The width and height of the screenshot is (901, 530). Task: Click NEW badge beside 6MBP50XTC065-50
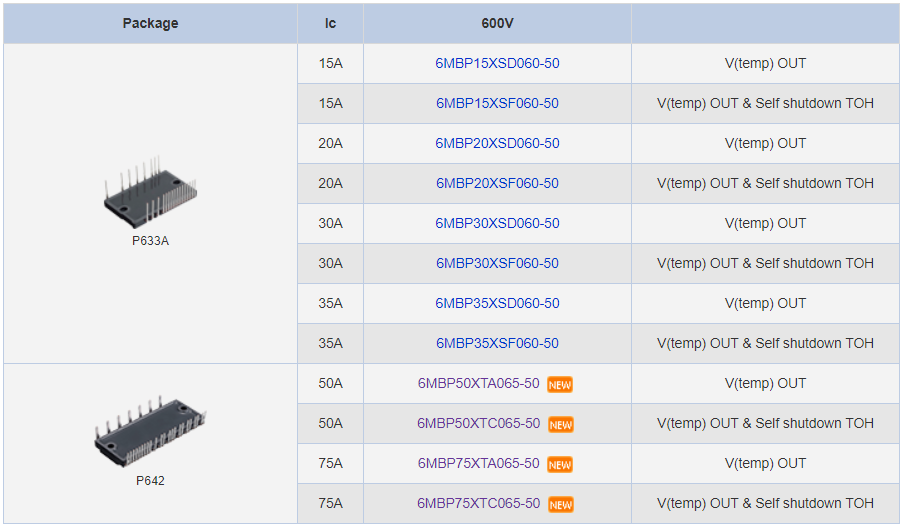point(560,425)
